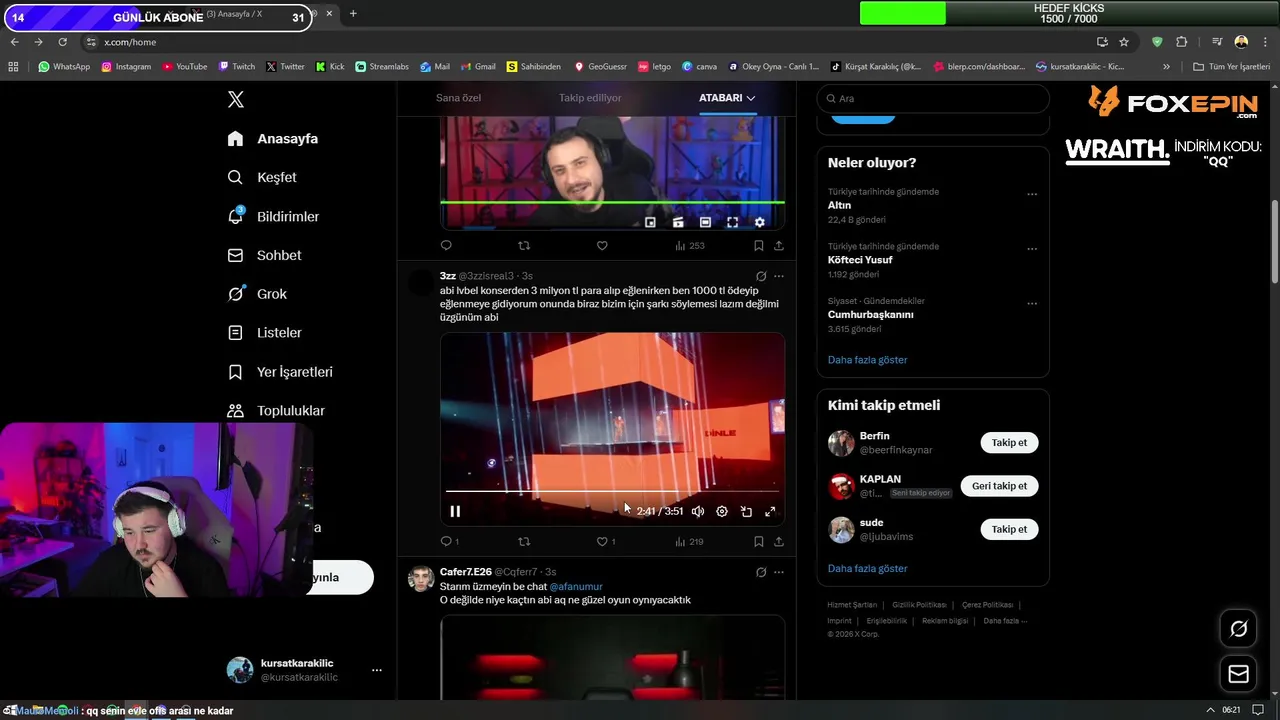
Task: Open more options for Cumhurbaşkanını trend
Action: 1032,303
